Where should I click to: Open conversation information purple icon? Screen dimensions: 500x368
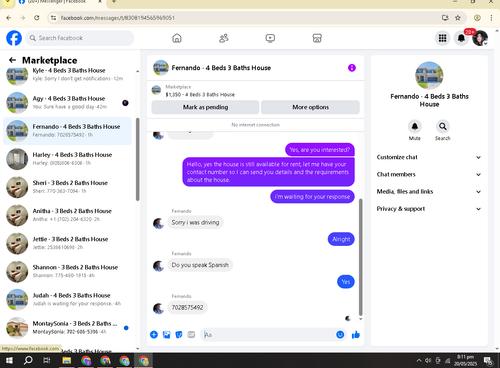[352, 68]
